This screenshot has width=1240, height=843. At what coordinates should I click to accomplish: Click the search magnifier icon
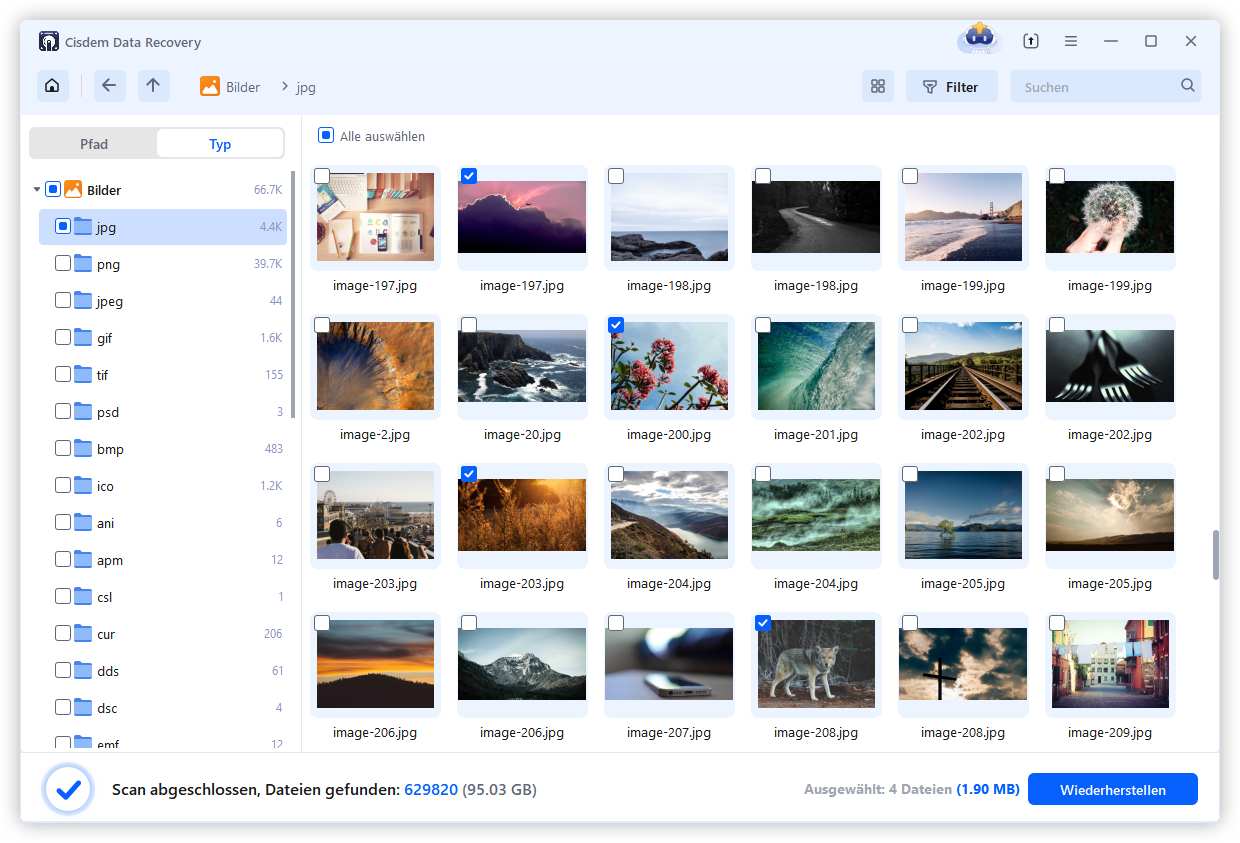pos(1187,86)
